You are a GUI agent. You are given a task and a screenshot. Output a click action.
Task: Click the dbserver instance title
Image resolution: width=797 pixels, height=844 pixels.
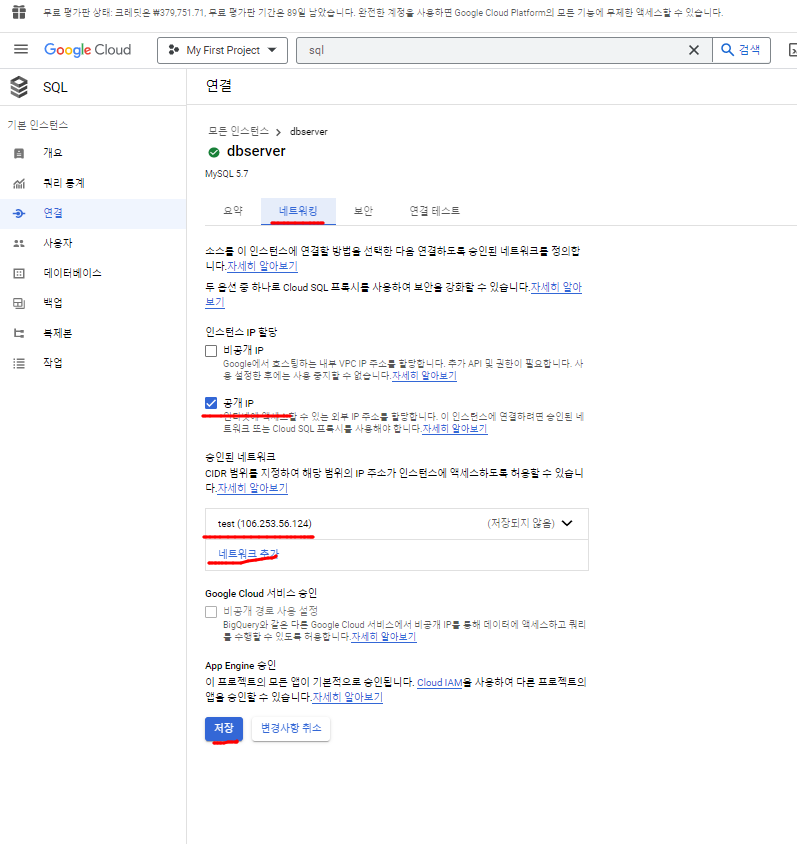[x=256, y=151]
